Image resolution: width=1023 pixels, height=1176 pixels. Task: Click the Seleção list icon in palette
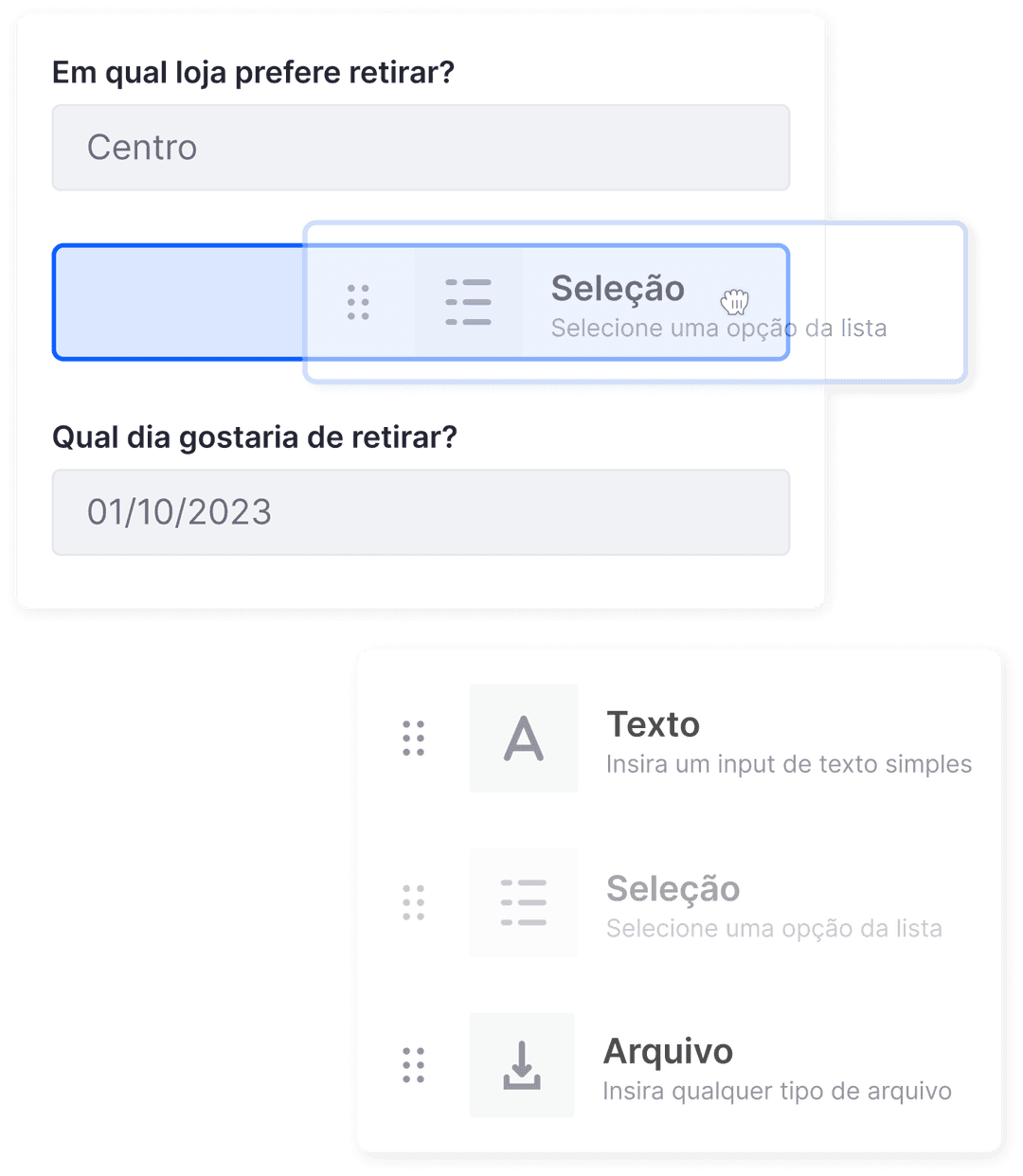[524, 902]
